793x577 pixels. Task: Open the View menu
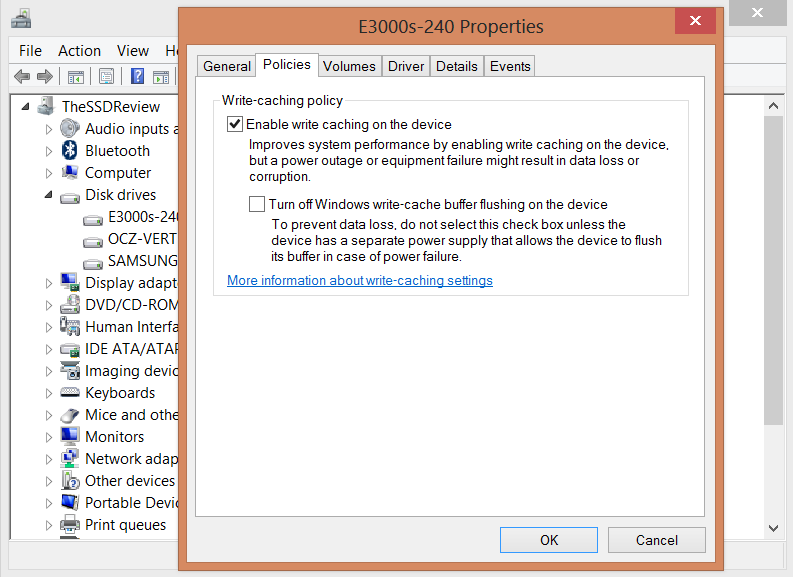pyautogui.click(x=133, y=51)
